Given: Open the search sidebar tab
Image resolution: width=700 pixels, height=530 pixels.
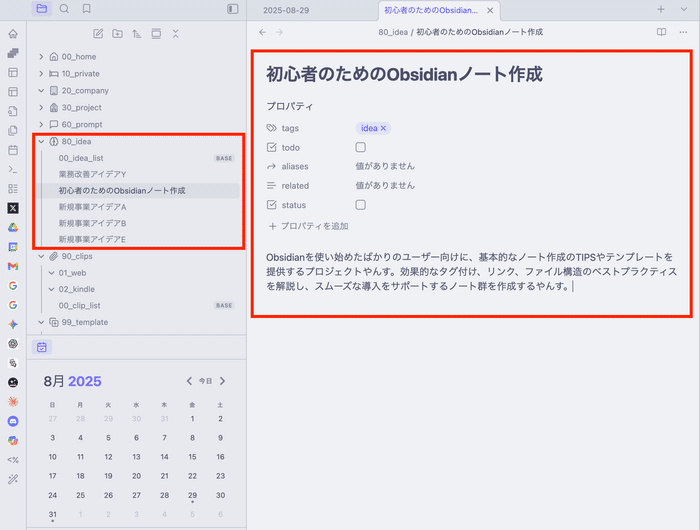Looking at the screenshot, I should click(x=64, y=9).
